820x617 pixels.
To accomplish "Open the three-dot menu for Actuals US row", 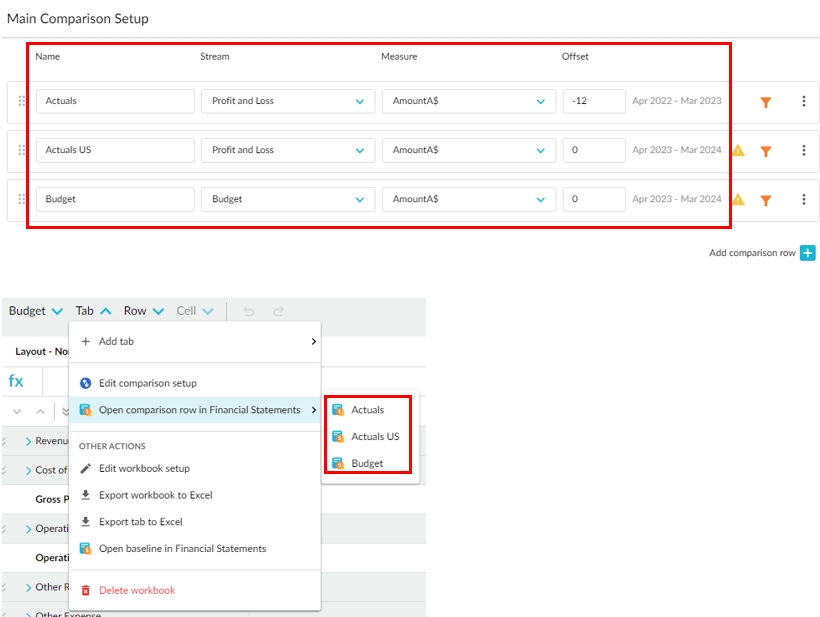I will click(803, 151).
